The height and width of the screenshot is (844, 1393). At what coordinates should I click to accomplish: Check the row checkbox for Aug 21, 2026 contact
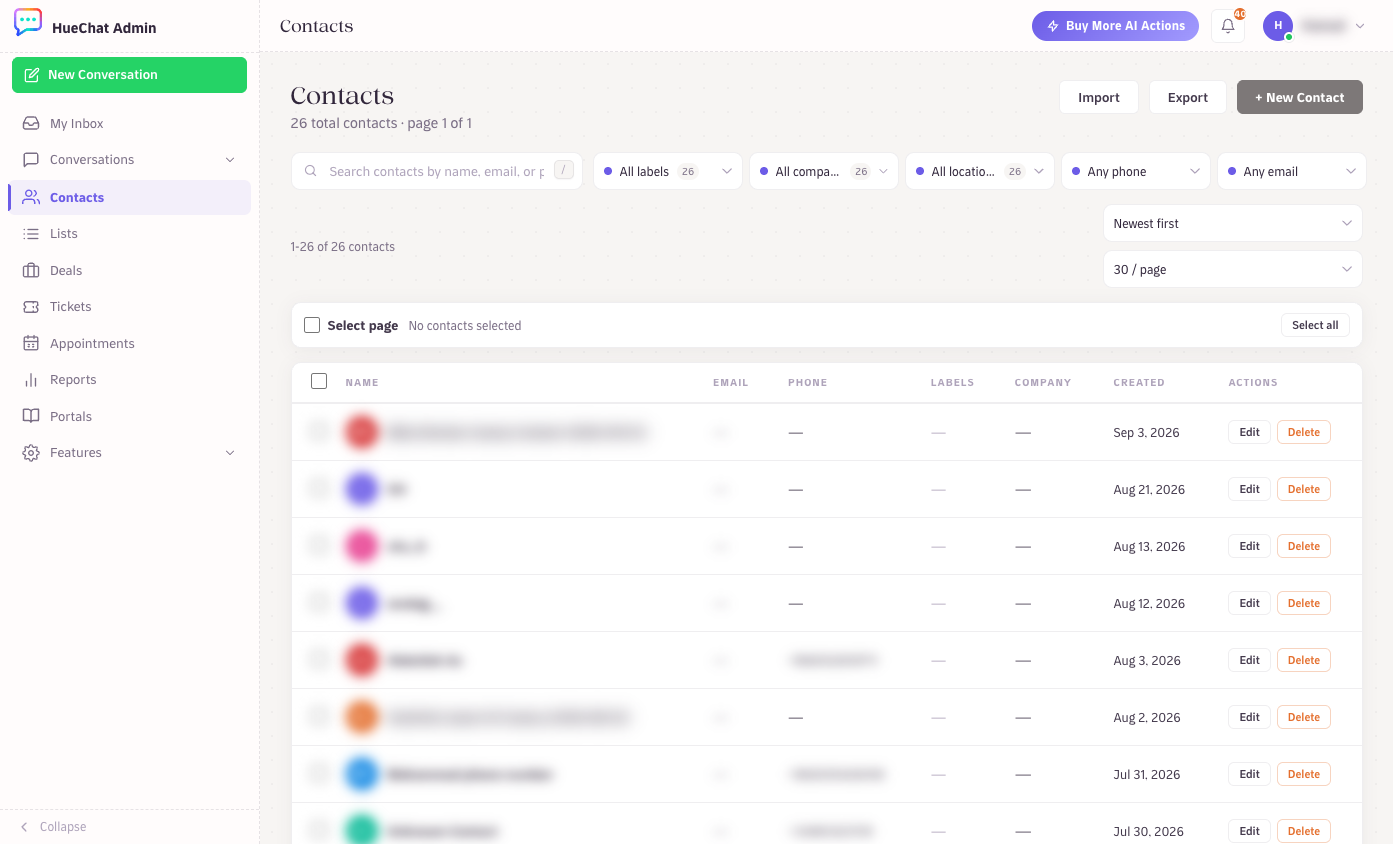pyautogui.click(x=319, y=489)
